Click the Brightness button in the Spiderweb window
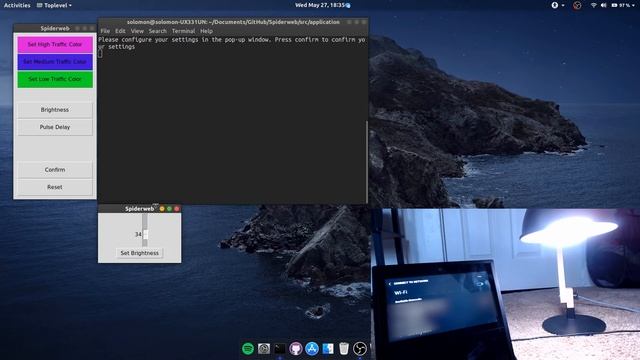Image resolution: width=640 pixels, height=360 pixels. coord(55,110)
